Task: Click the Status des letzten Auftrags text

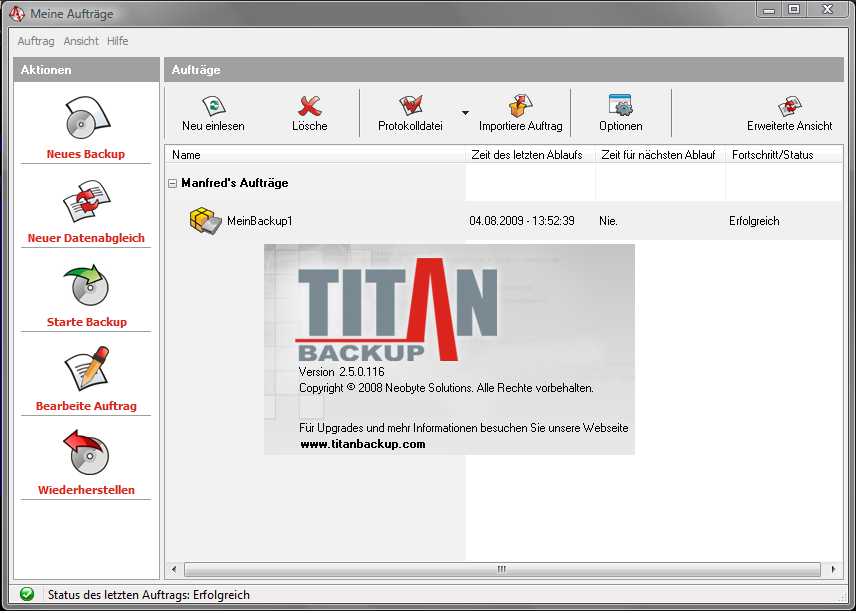Action: 148,595
